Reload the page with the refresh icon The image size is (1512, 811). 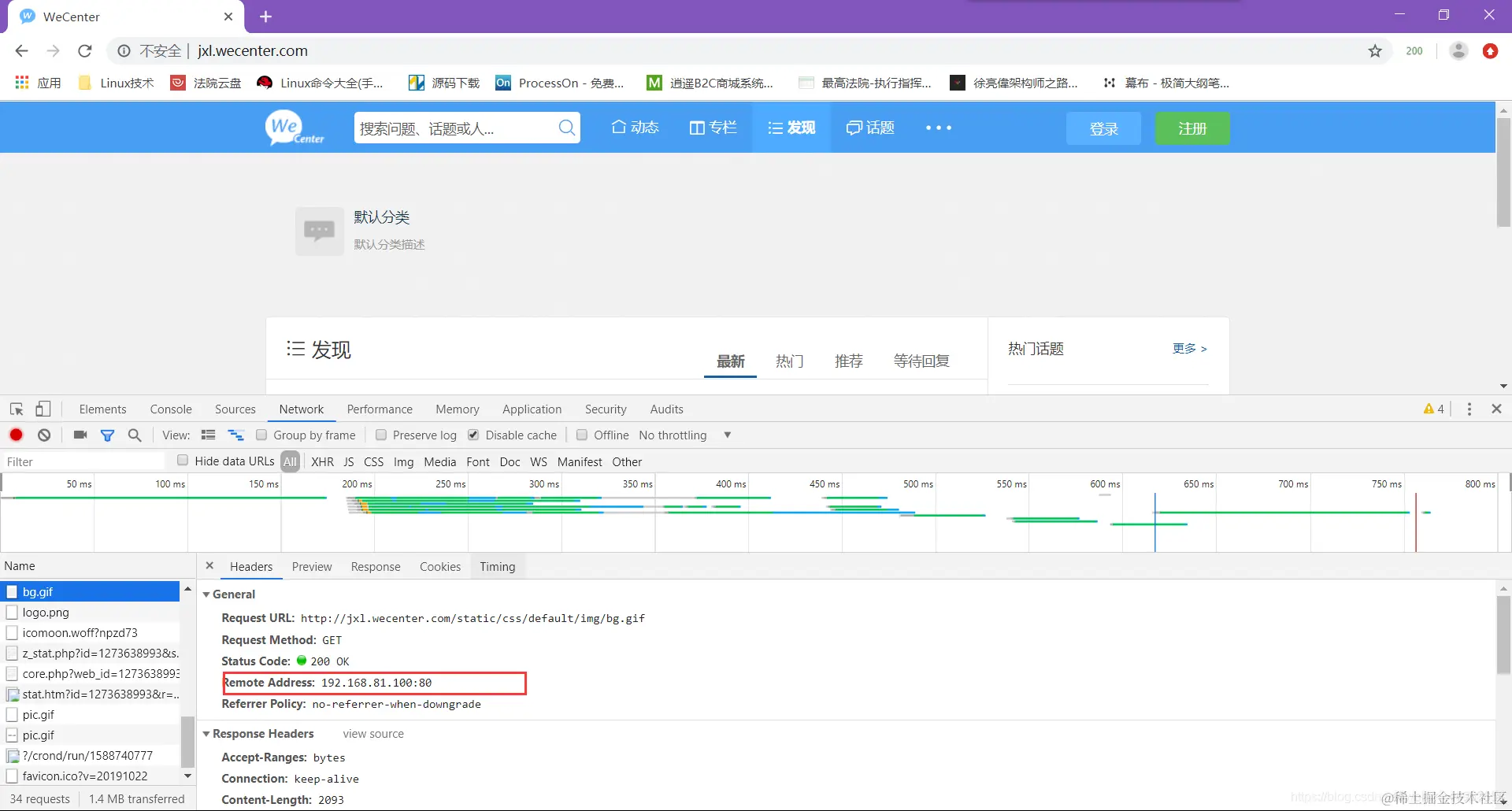click(x=85, y=51)
